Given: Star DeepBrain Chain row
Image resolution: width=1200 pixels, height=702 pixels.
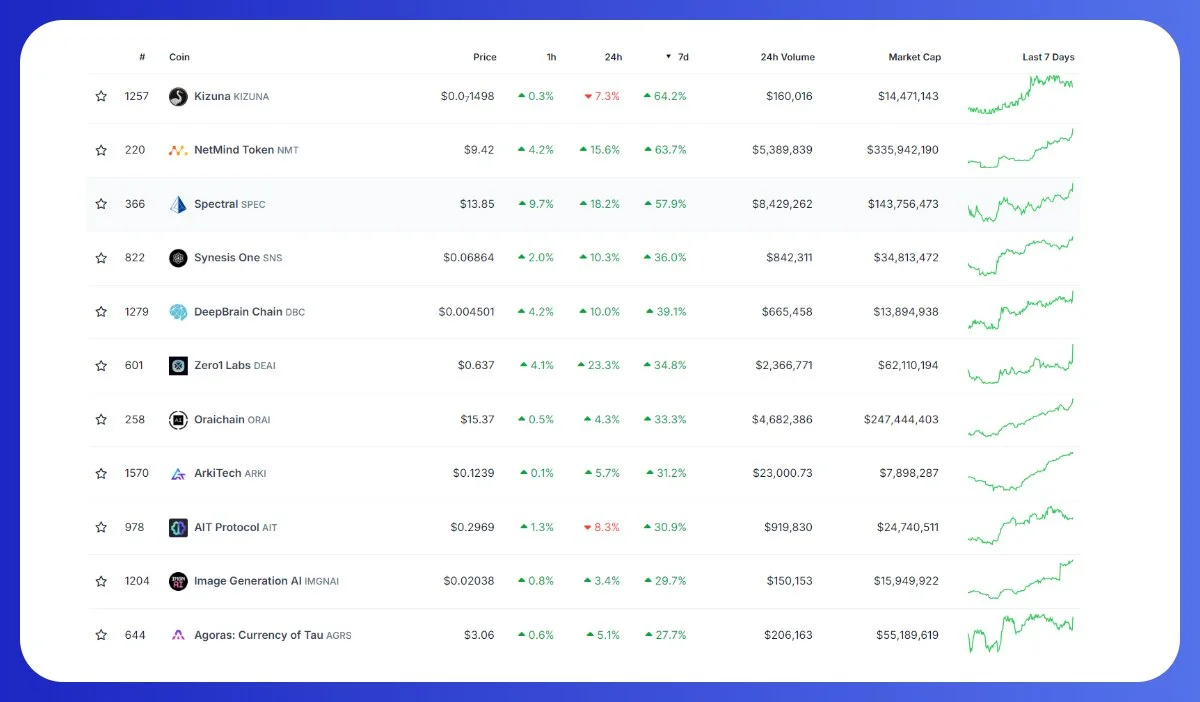Looking at the screenshot, I should click(x=101, y=312).
